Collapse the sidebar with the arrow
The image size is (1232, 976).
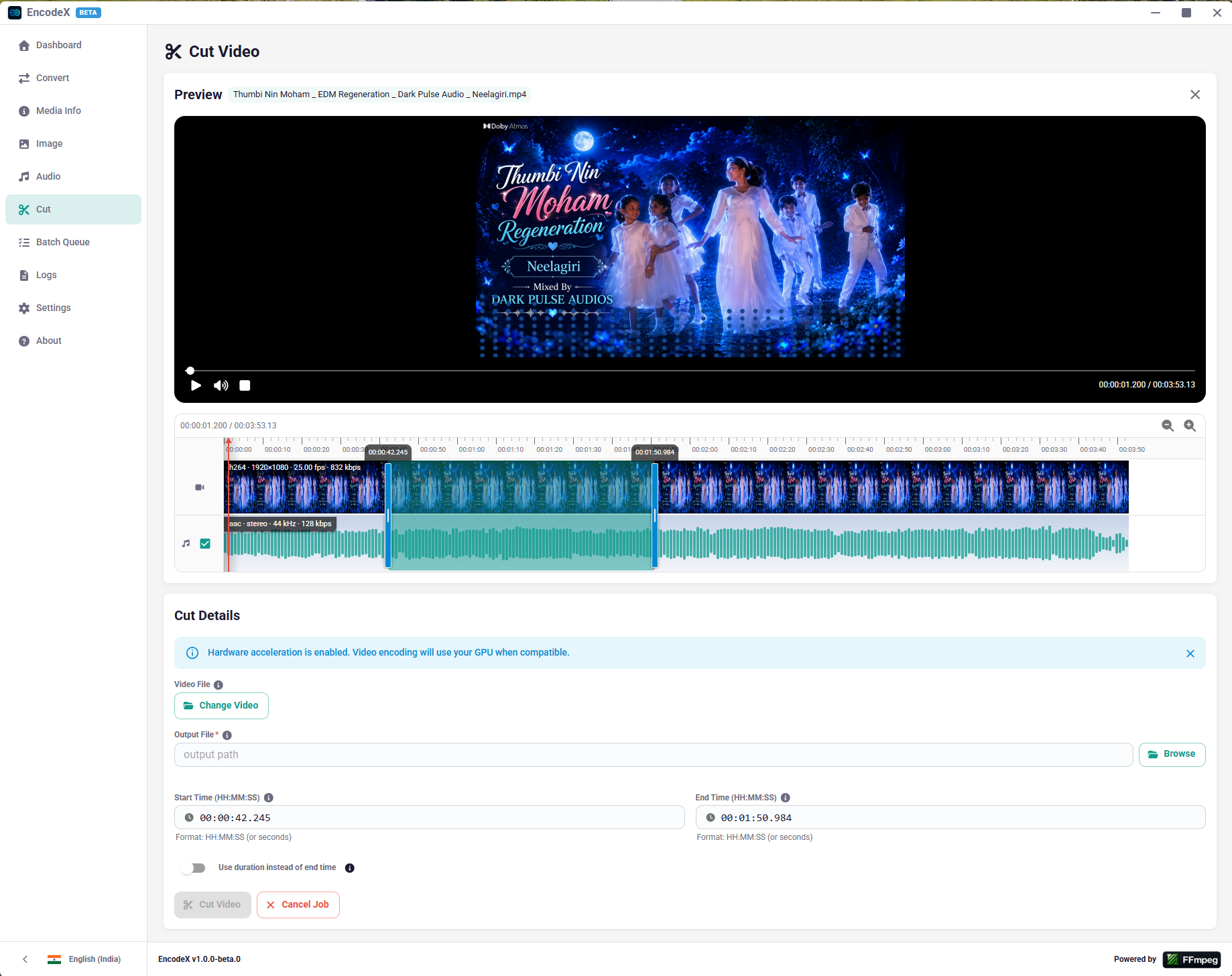tap(25, 959)
